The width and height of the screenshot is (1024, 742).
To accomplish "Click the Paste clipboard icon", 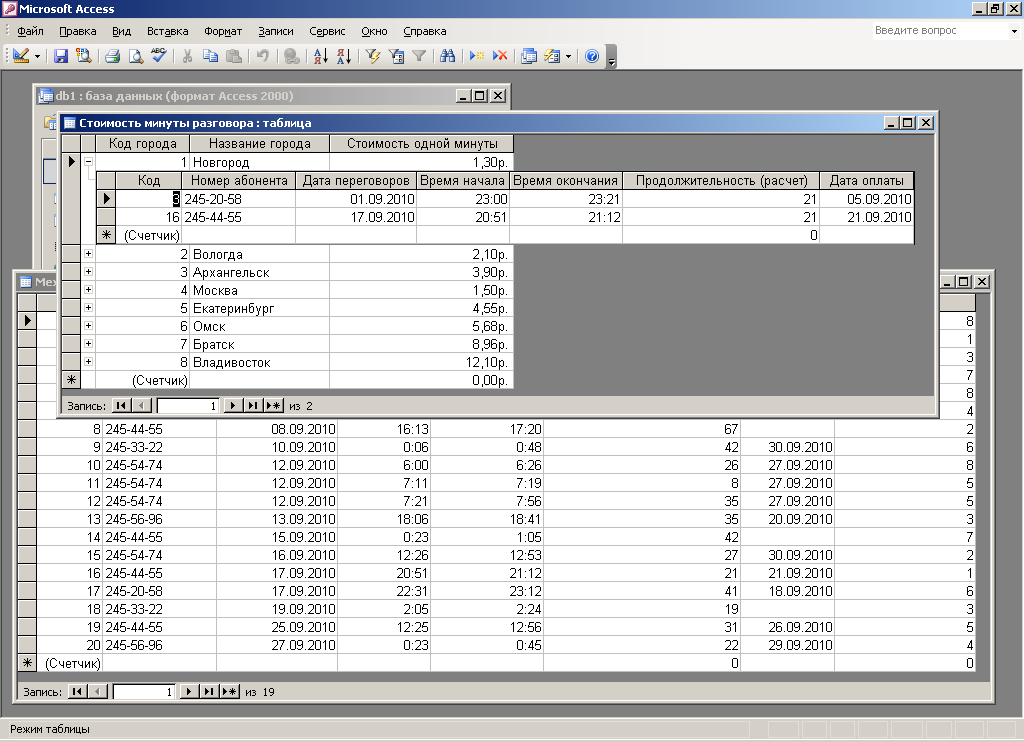I will (233, 56).
